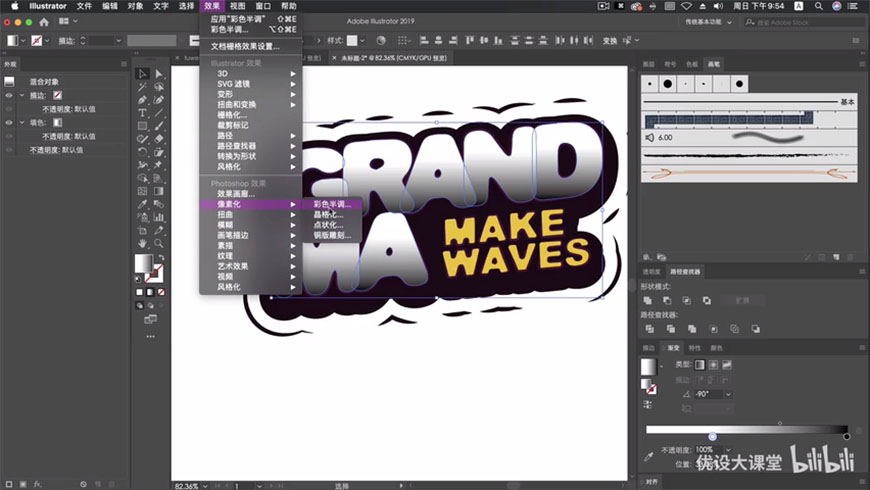Select the Type tool
The height and width of the screenshot is (490, 870).
[x=142, y=113]
